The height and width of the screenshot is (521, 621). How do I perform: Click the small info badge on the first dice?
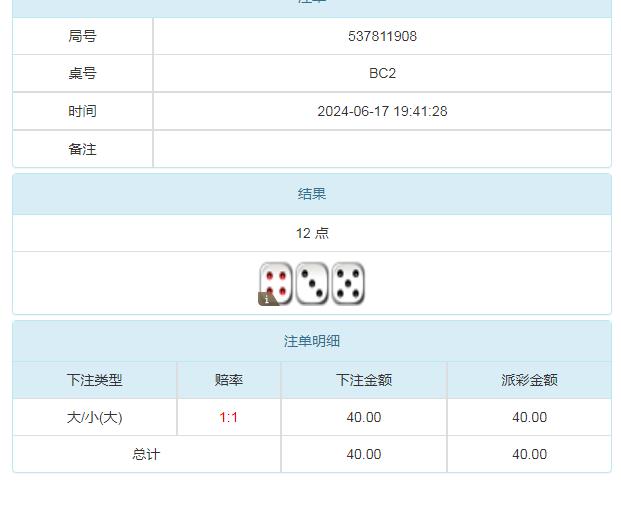click(x=266, y=298)
